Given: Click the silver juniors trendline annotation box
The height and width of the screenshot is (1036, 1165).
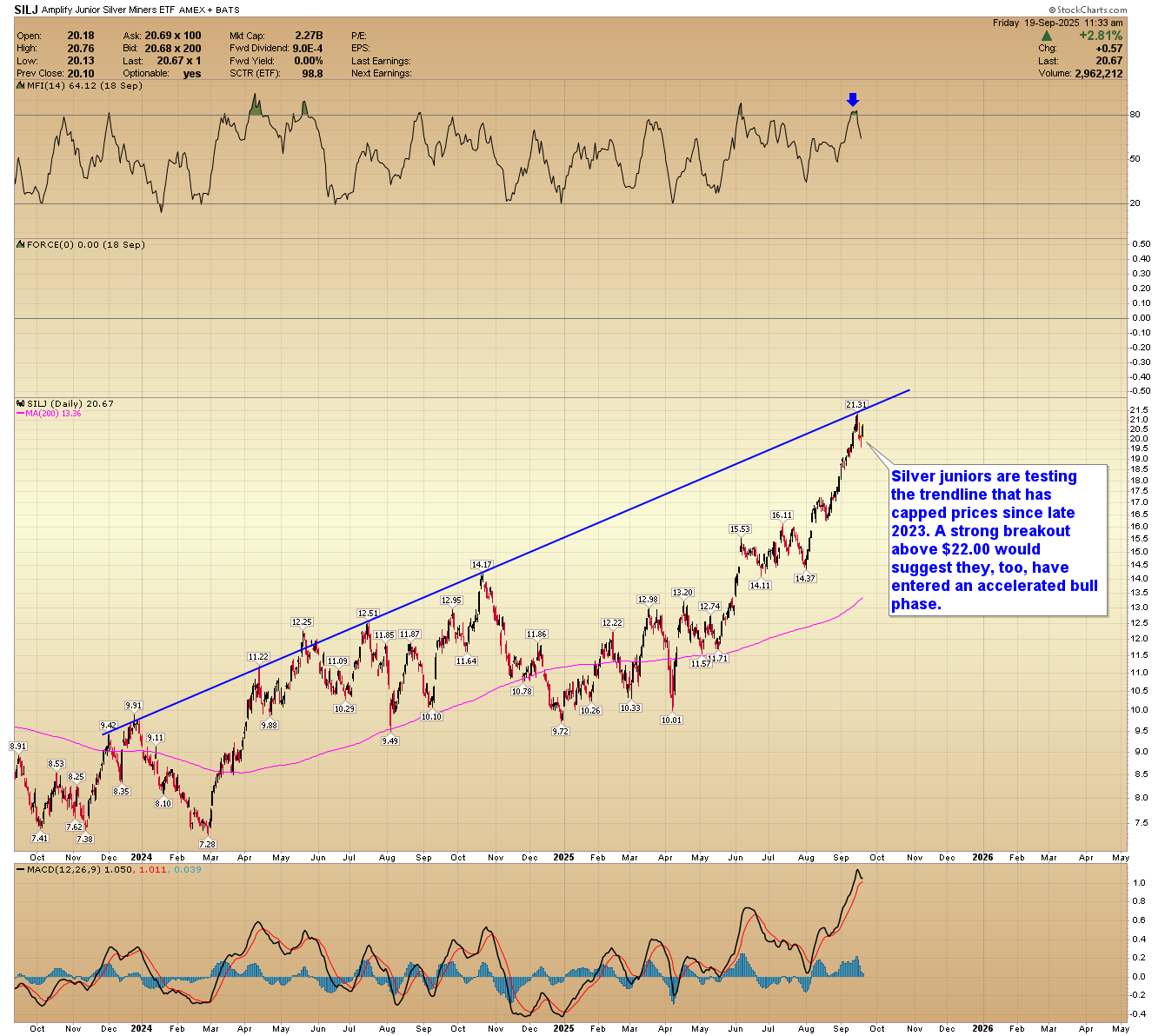Looking at the screenshot, I should click(x=998, y=540).
